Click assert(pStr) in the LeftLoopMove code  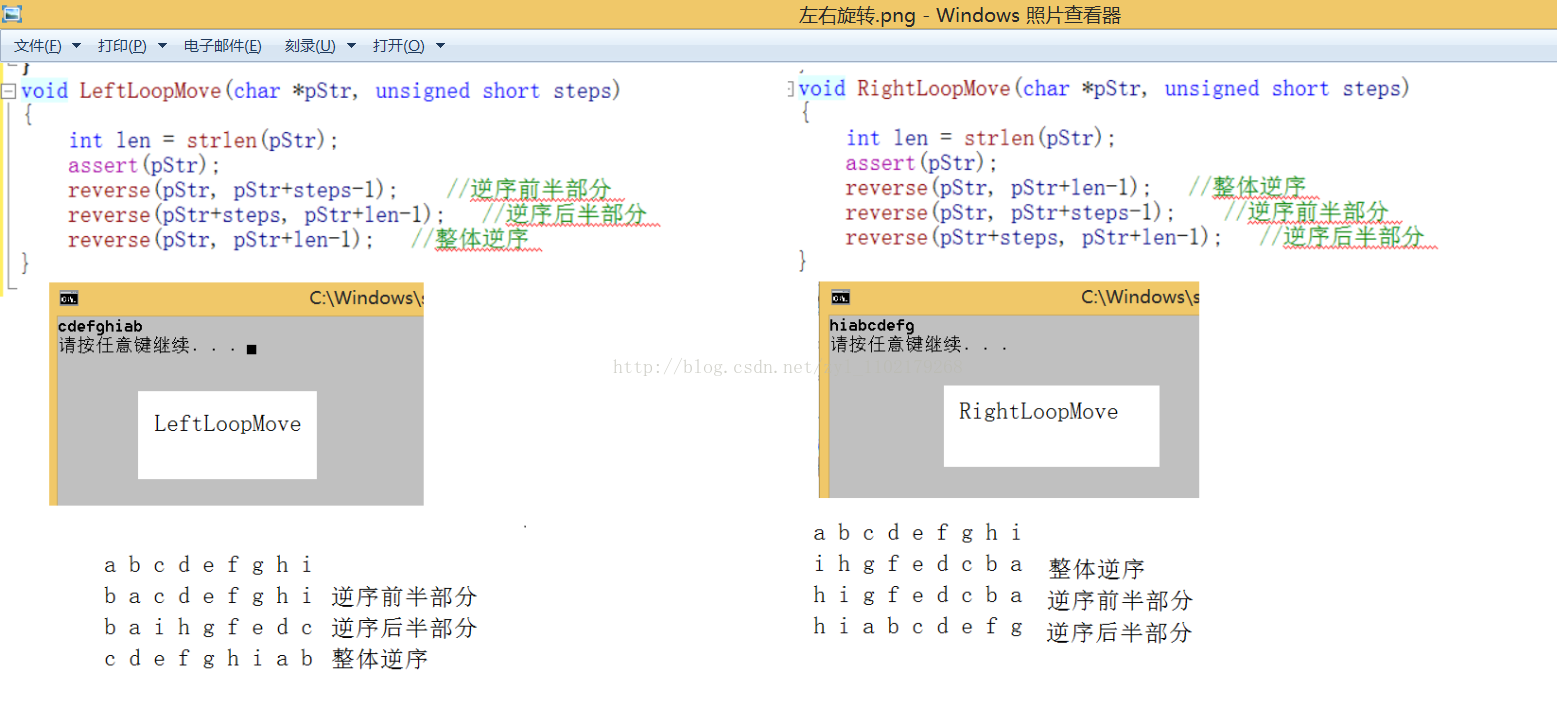tap(144, 165)
